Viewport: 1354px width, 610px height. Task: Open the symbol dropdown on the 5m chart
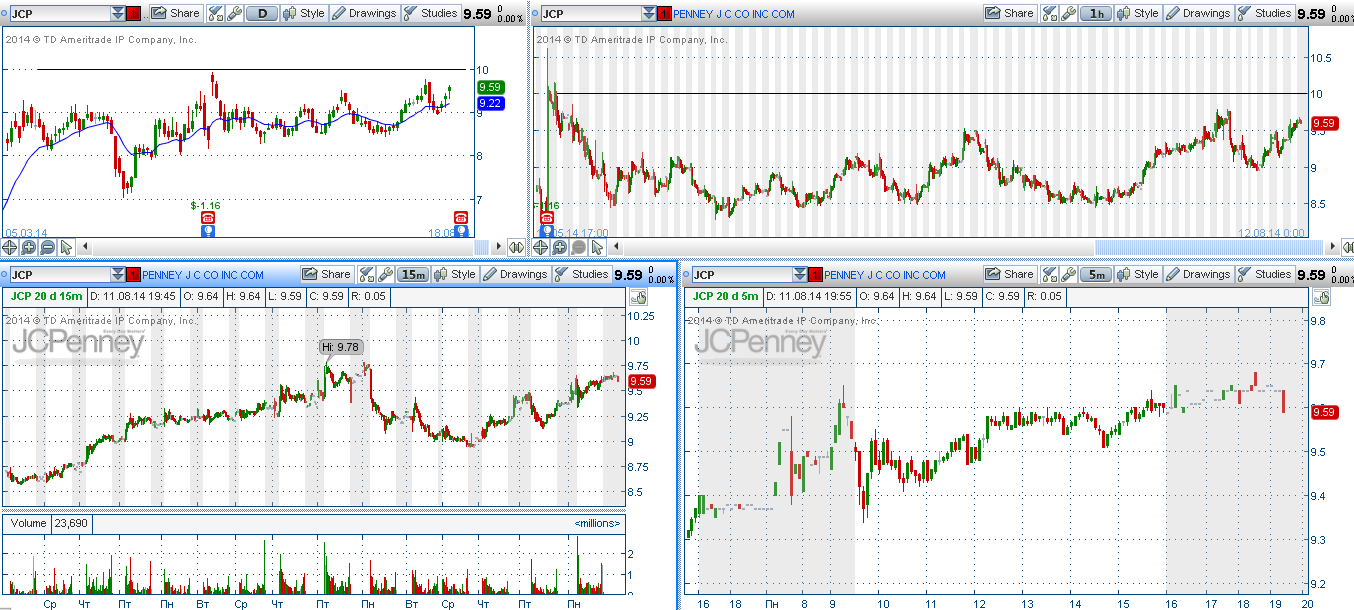(801, 275)
